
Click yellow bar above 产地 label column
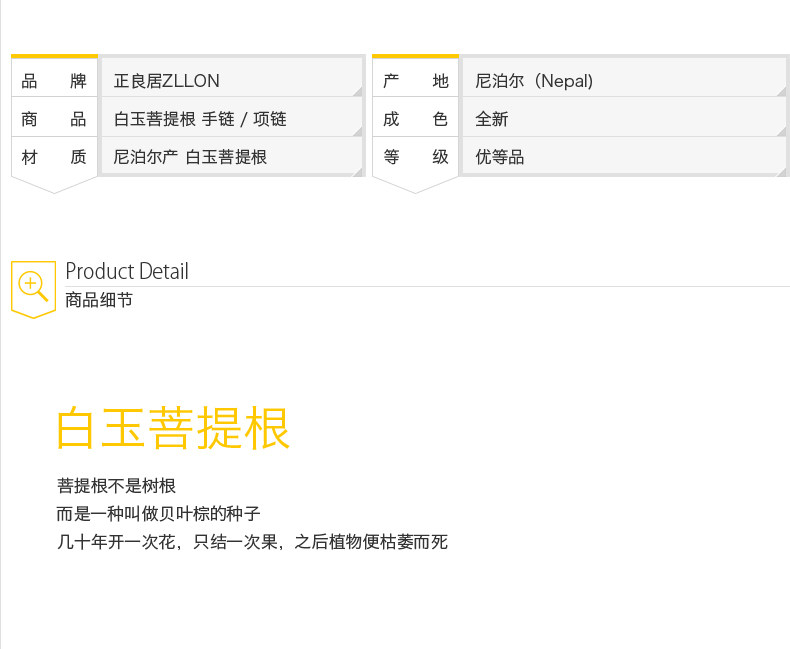(x=415, y=56)
